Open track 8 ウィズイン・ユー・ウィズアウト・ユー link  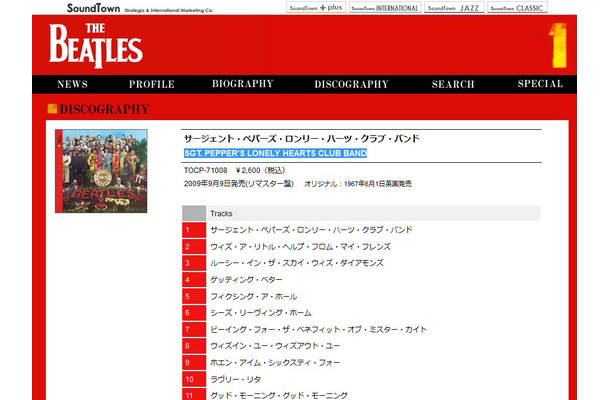[x=275, y=346]
